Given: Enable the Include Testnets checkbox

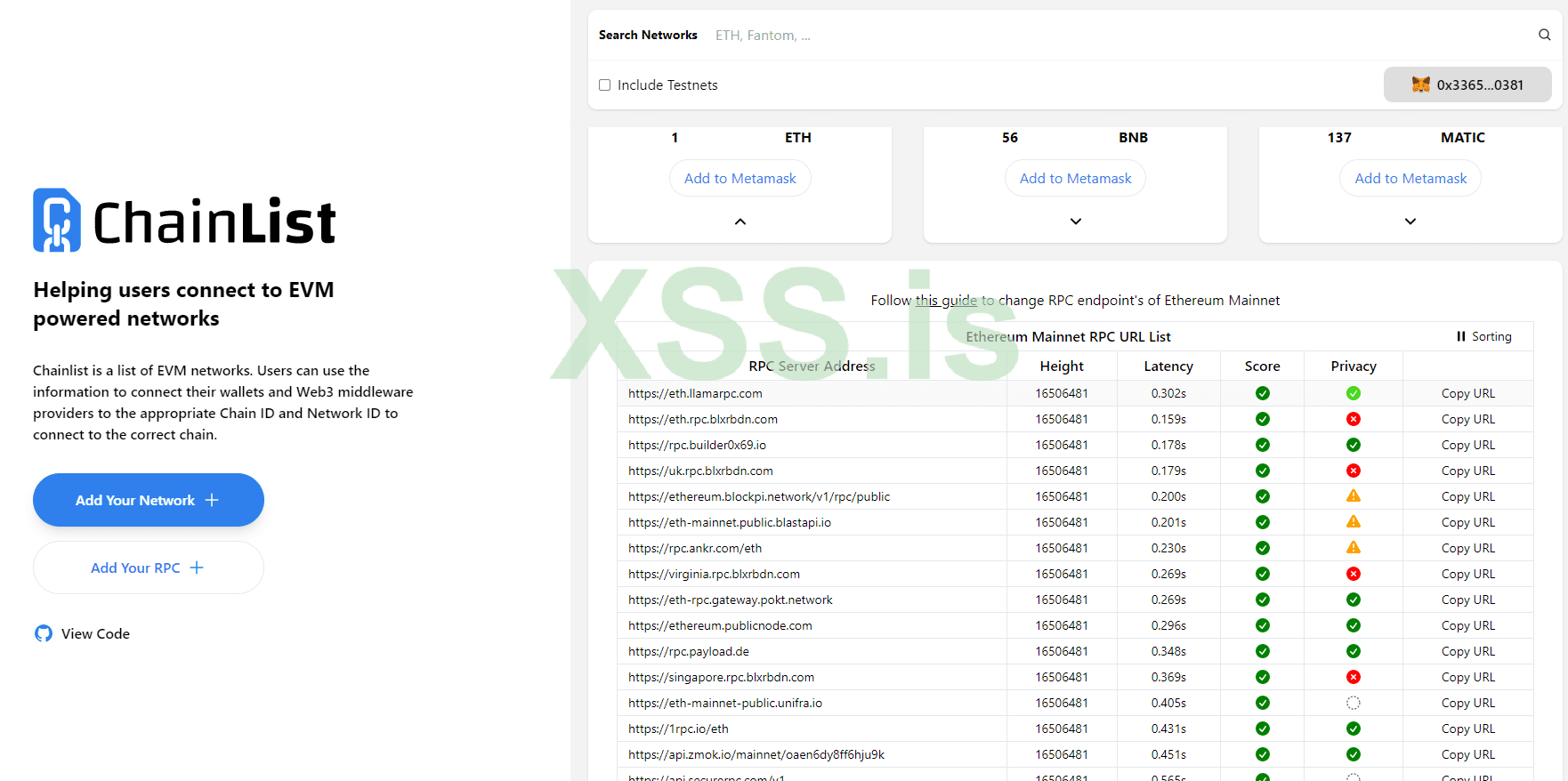Looking at the screenshot, I should point(605,85).
